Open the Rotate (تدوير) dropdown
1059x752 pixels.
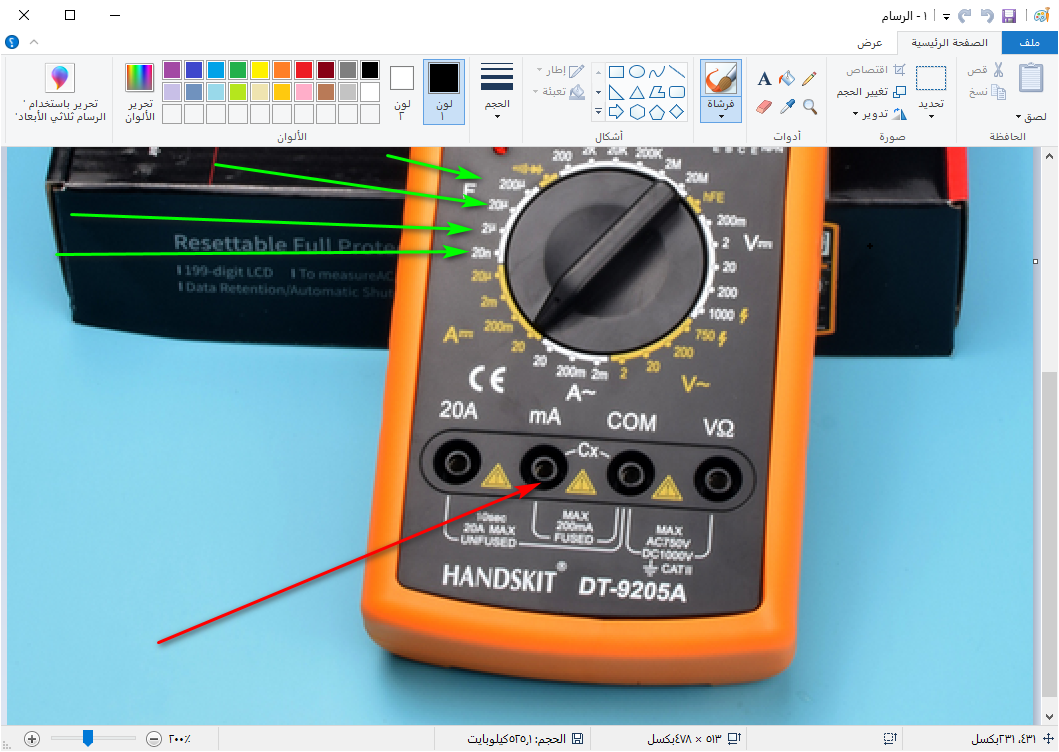[879, 114]
